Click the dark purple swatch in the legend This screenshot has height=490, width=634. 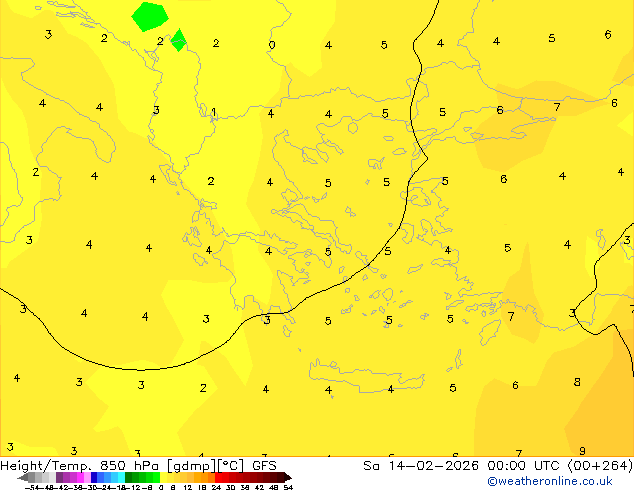pos(59,477)
